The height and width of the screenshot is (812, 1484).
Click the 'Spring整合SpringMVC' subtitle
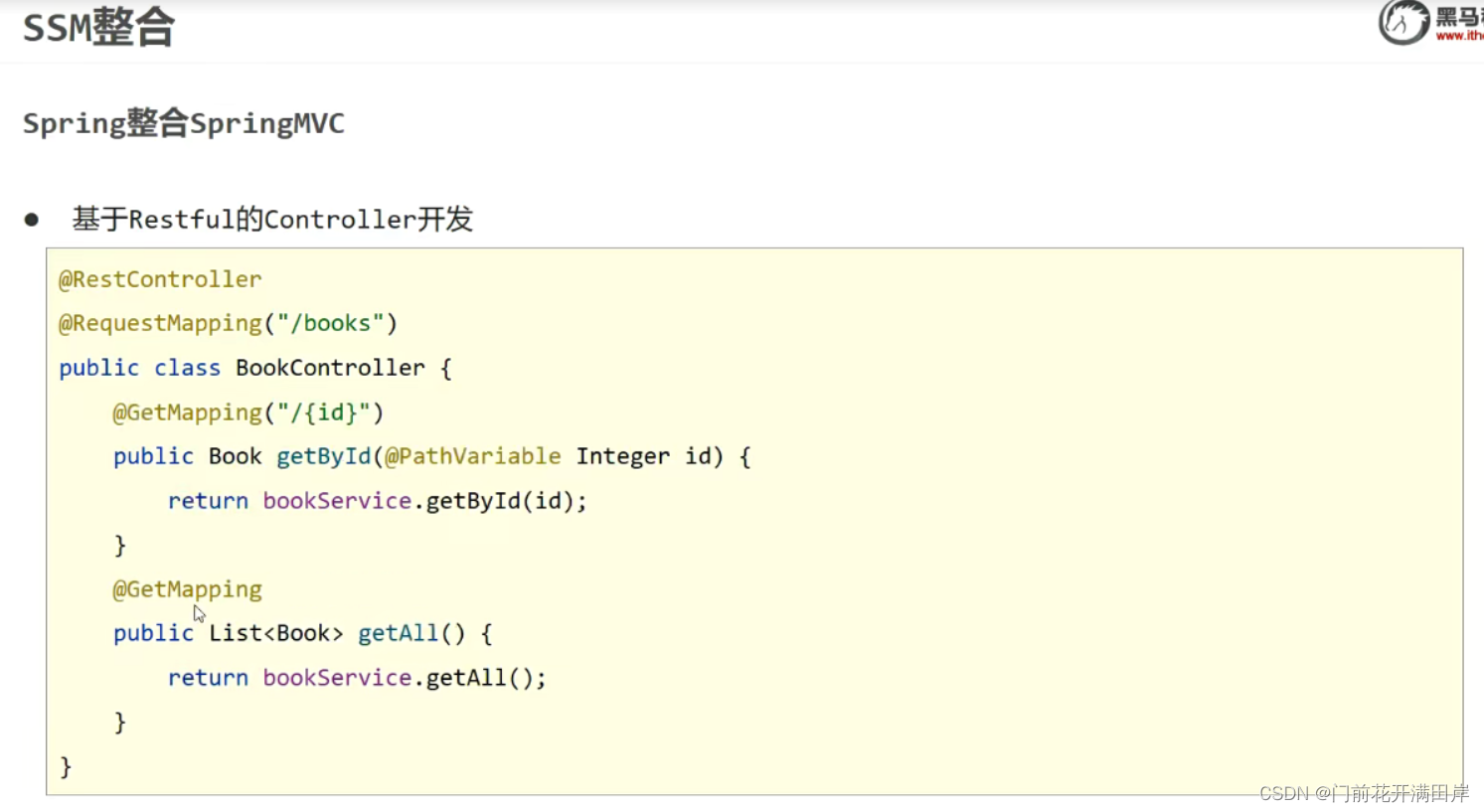click(x=184, y=123)
